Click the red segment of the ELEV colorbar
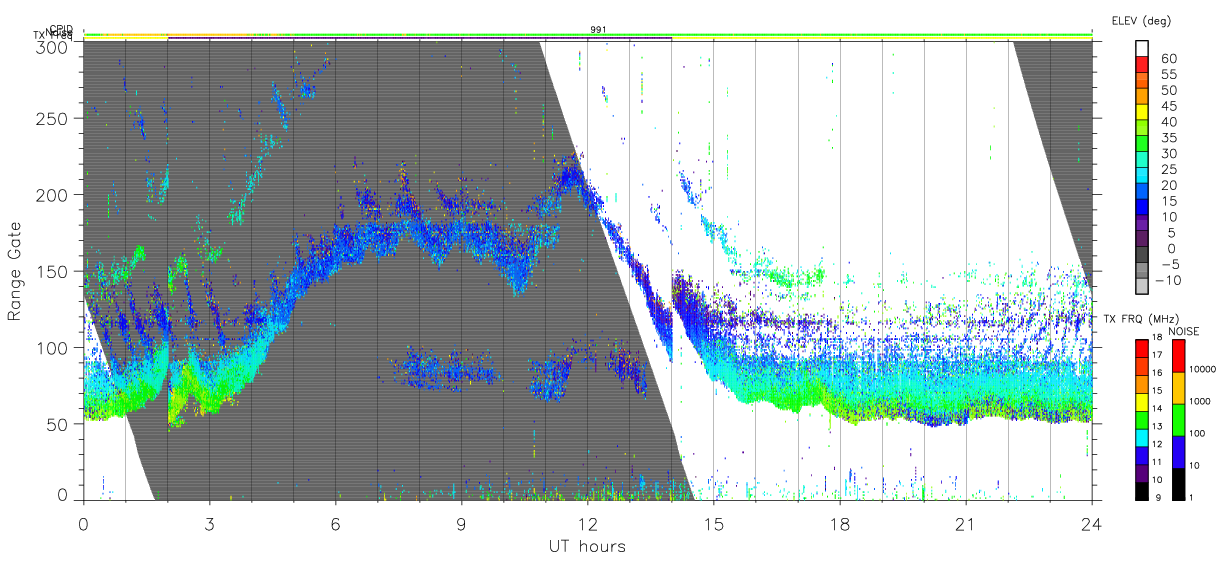This screenshot has width=1228, height=567. click(1143, 64)
